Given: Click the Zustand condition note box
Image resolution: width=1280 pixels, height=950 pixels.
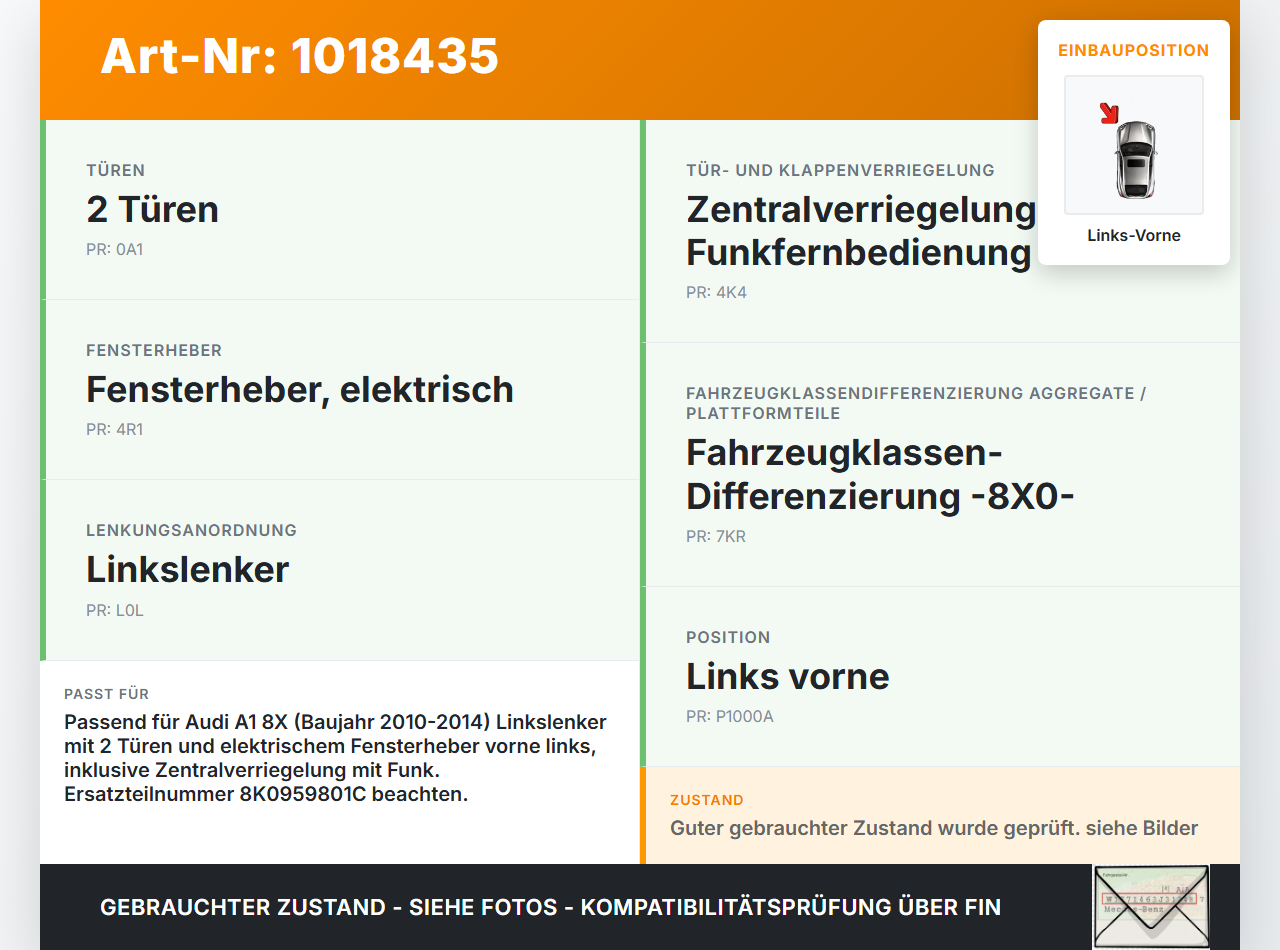Looking at the screenshot, I should click(940, 816).
